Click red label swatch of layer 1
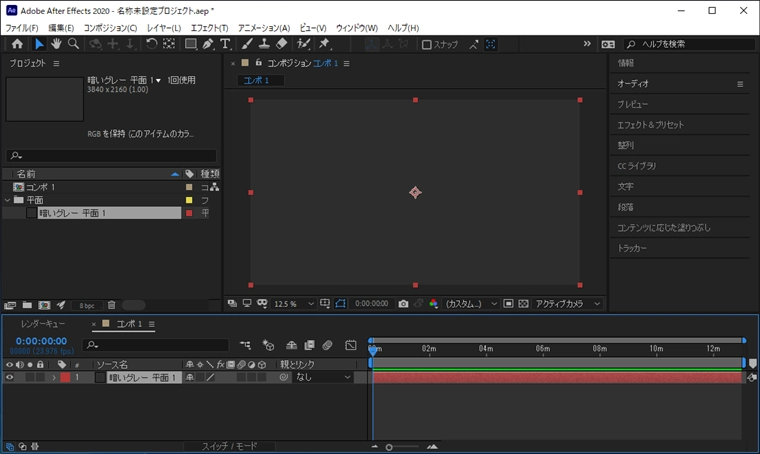The width and height of the screenshot is (760, 454). pos(66,378)
